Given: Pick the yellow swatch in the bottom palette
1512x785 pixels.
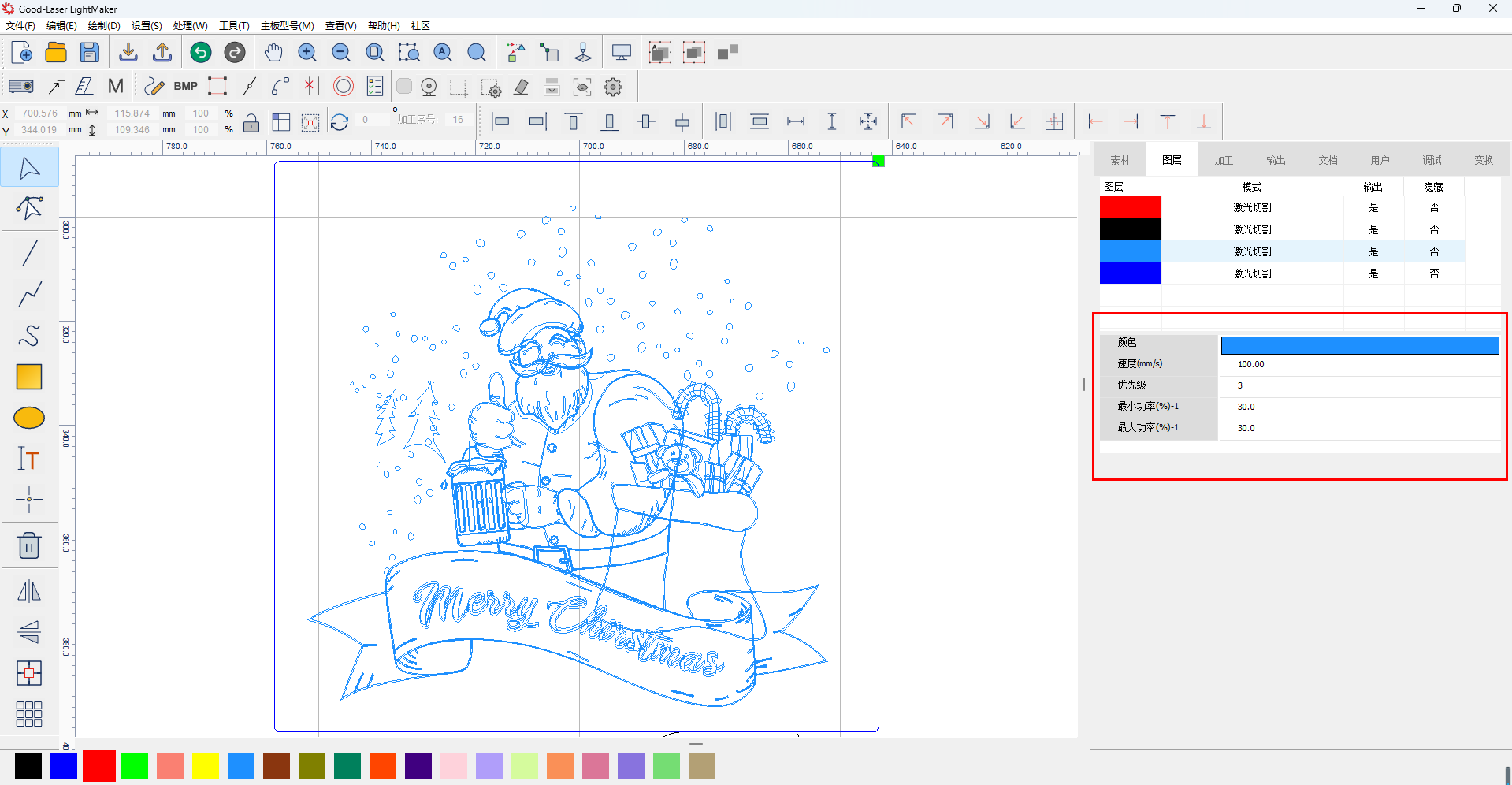Looking at the screenshot, I should [x=206, y=765].
